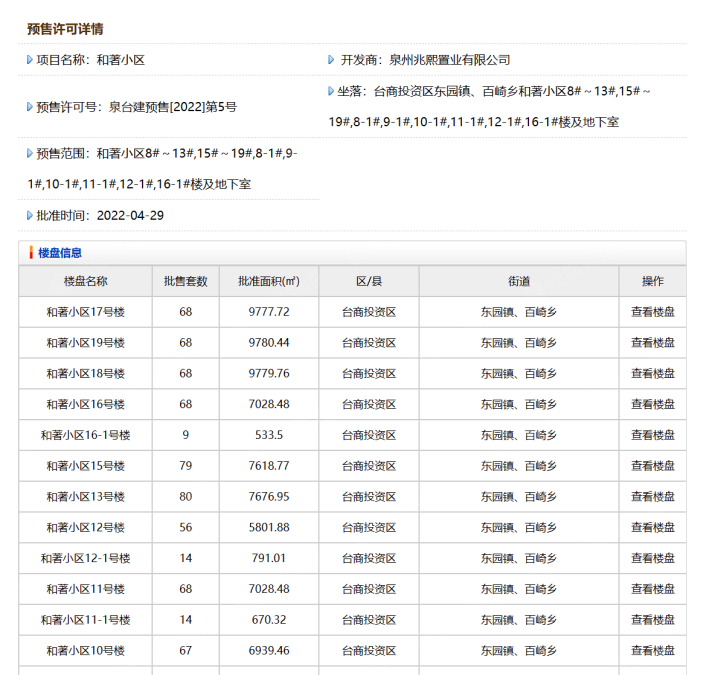Click the name cell 和著小区18号楼

coord(85,374)
